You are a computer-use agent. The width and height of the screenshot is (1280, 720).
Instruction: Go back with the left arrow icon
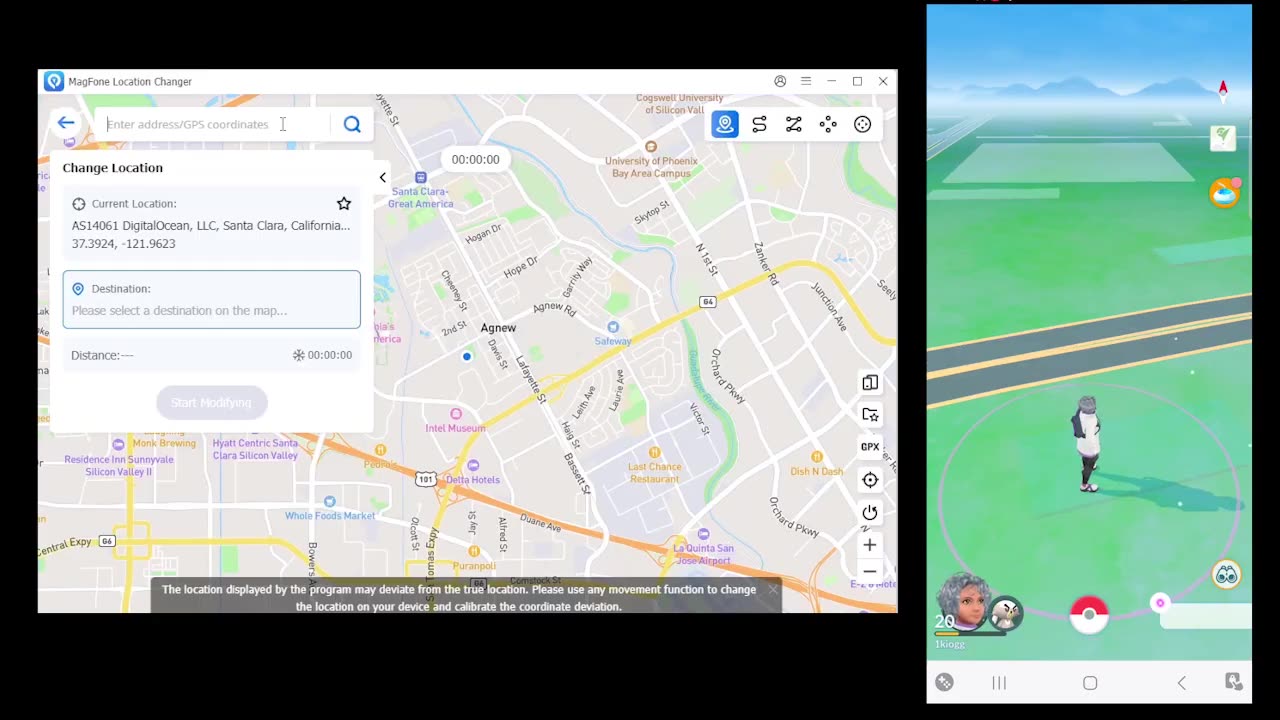[66, 123]
